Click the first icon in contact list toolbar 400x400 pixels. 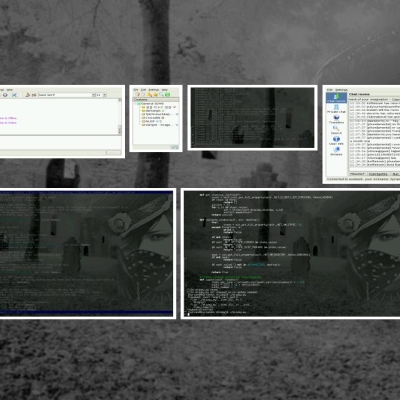[x=137, y=95]
